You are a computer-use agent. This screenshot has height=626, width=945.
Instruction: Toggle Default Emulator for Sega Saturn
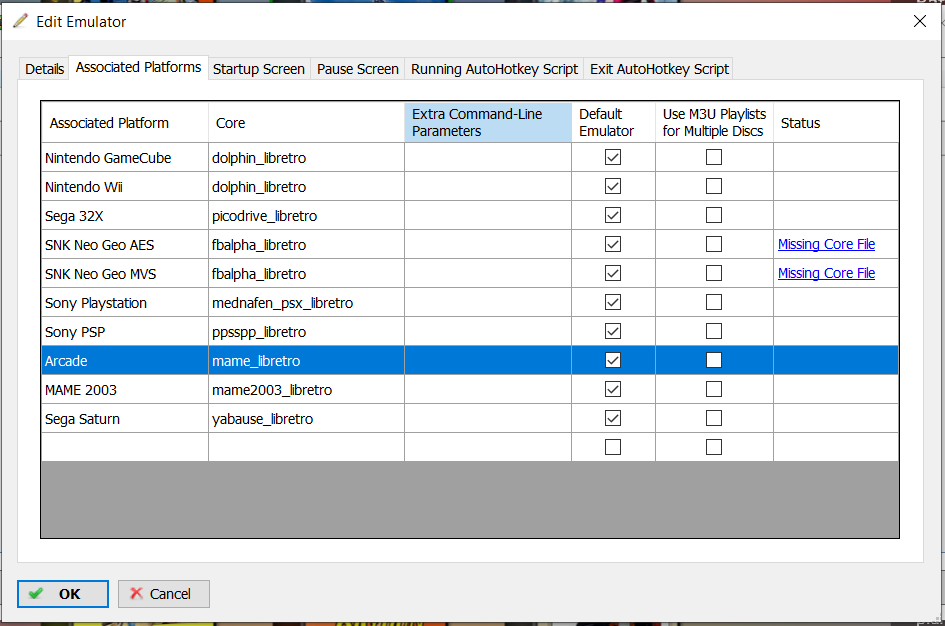pyautogui.click(x=613, y=418)
